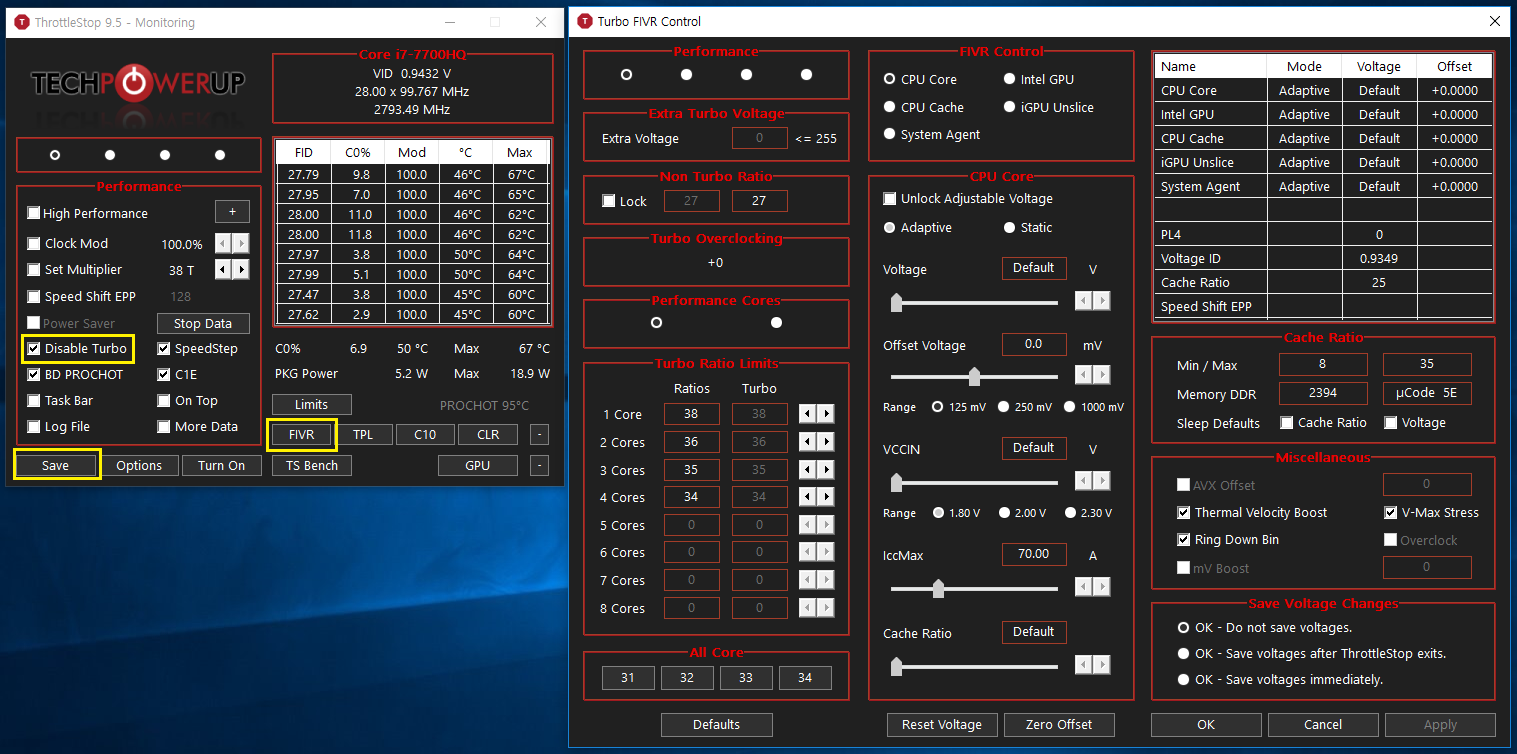Enable the Log File checkbox
1517x754 pixels.
(34, 426)
